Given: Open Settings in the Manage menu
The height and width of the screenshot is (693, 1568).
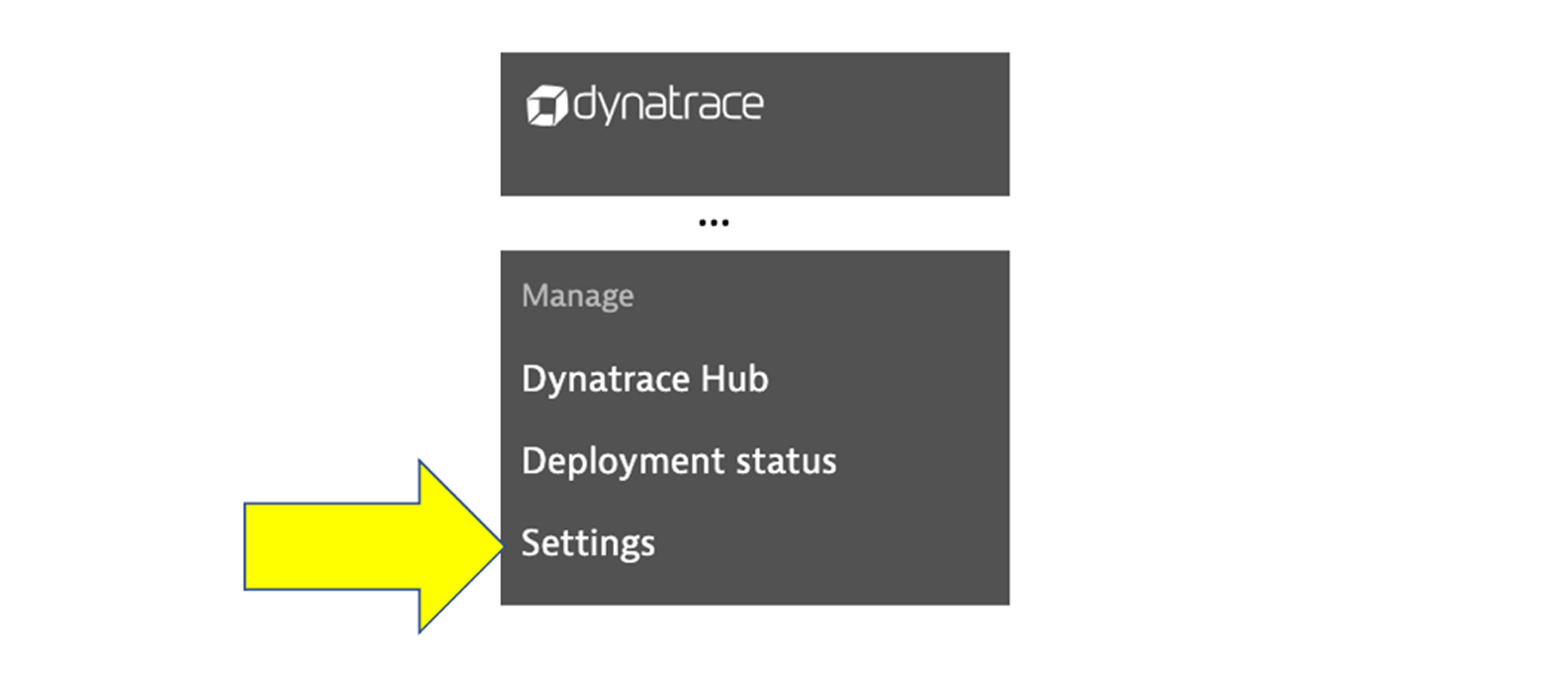Looking at the screenshot, I should 588,544.
